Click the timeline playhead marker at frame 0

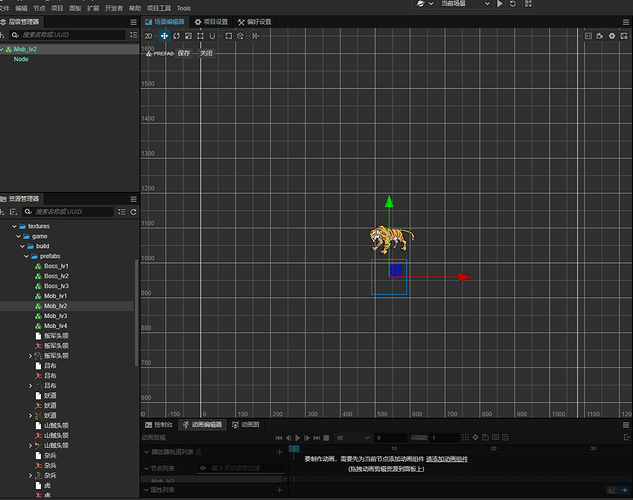pyautogui.click(x=294, y=449)
